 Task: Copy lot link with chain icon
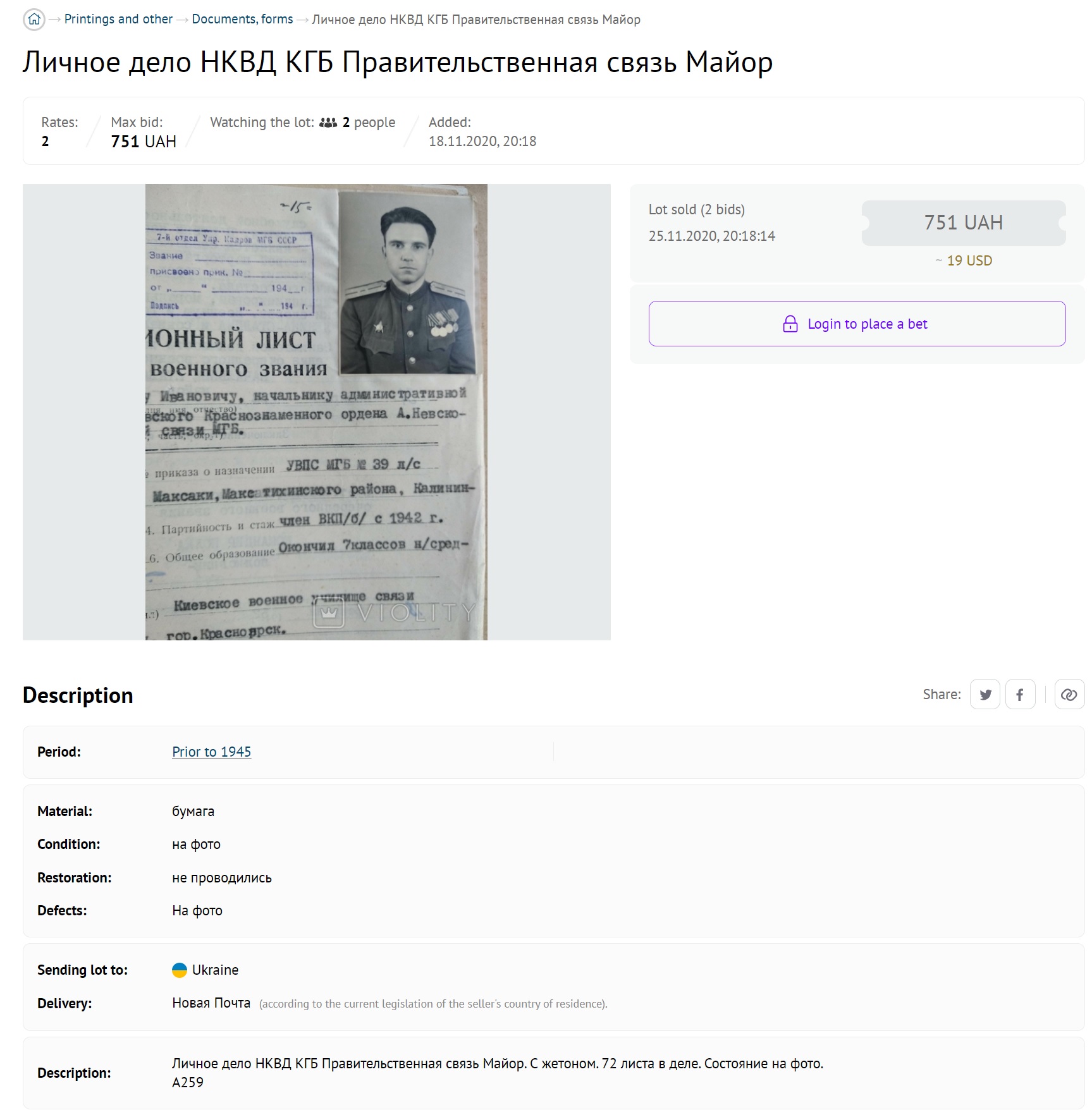pyautogui.click(x=1069, y=695)
